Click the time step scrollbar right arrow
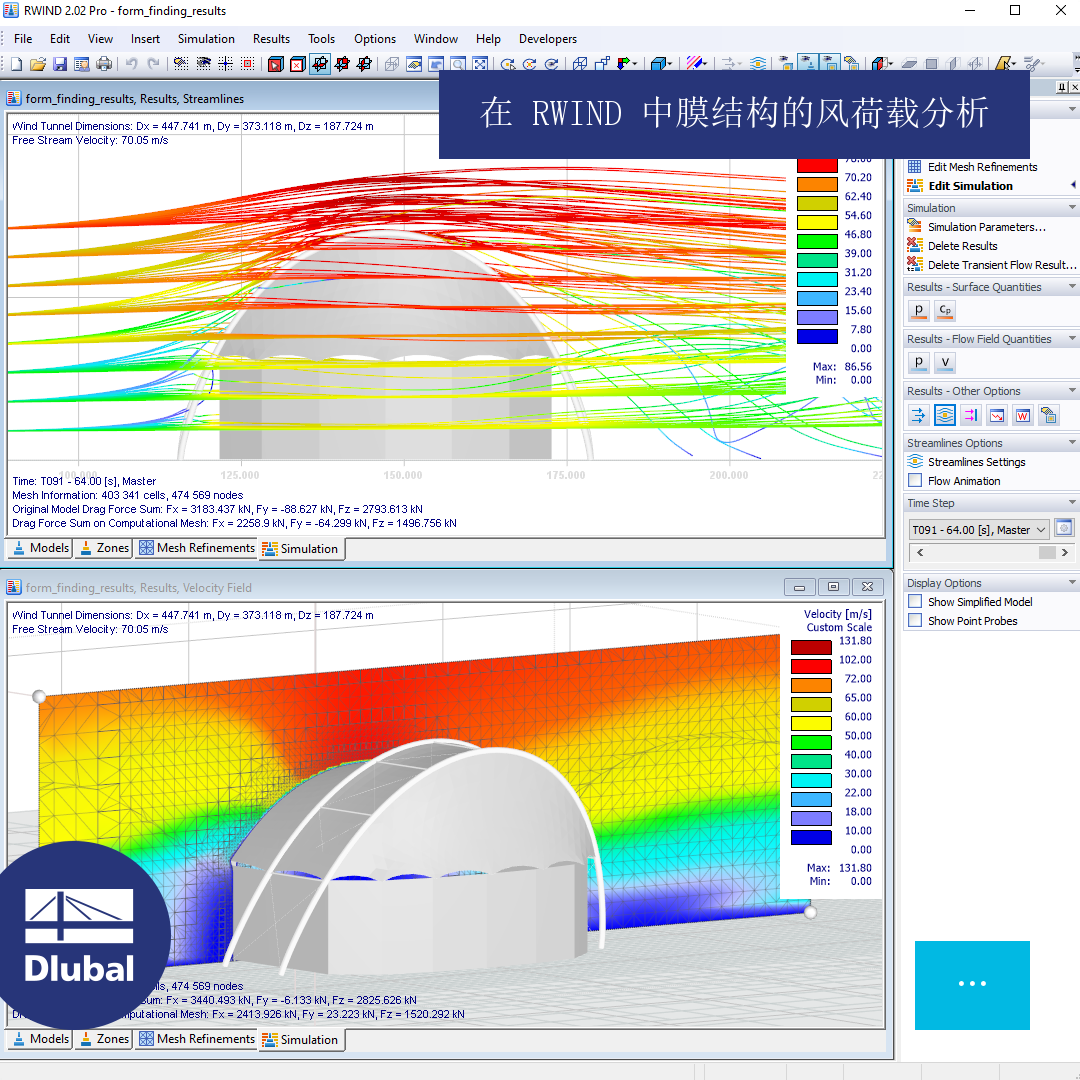This screenshot has width=1080, height=1080. click(1065, 552)
